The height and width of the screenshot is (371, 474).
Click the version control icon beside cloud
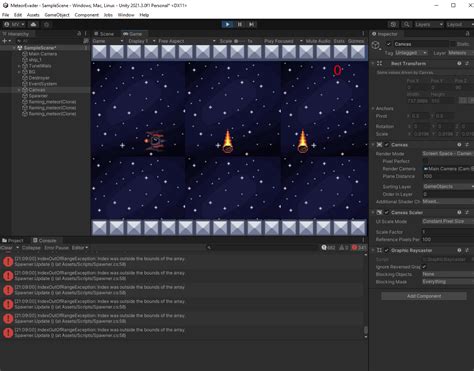coord(47,24)
